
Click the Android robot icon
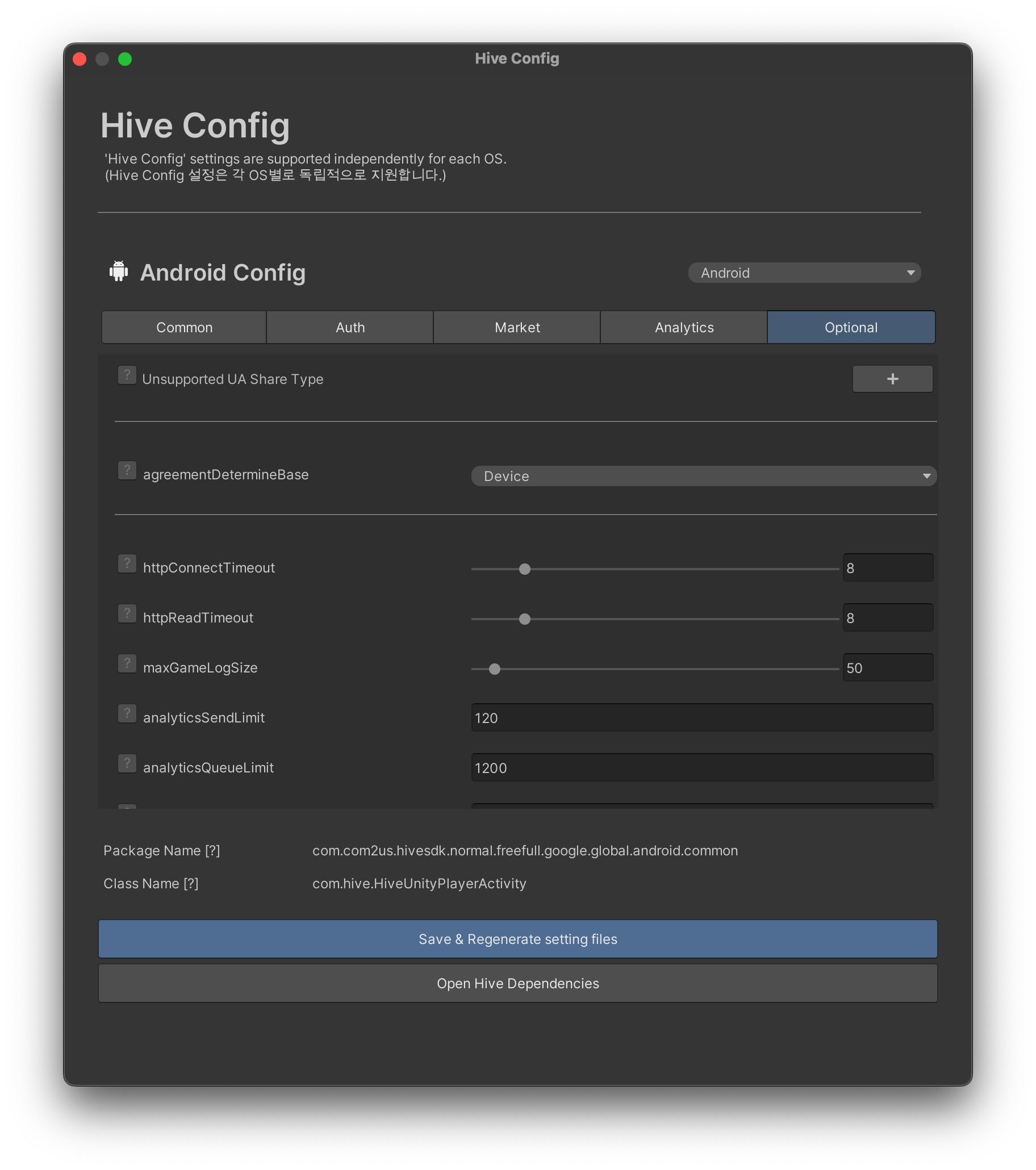tap(119, 271)
